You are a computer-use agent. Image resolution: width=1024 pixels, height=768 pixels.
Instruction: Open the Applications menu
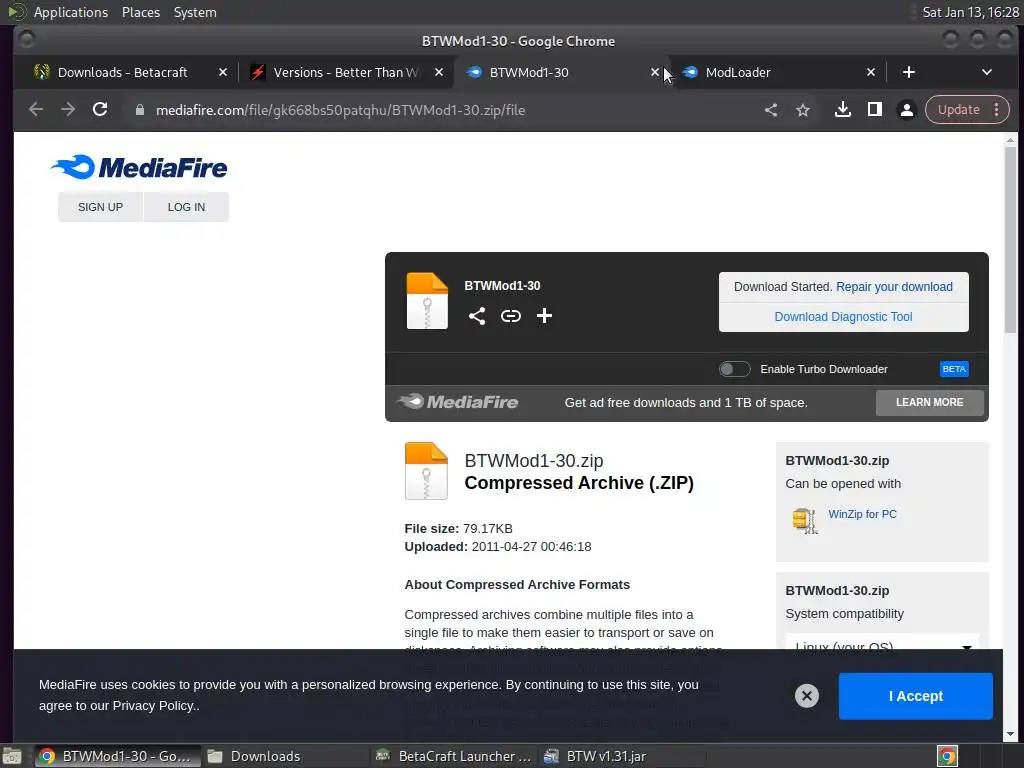71,12
